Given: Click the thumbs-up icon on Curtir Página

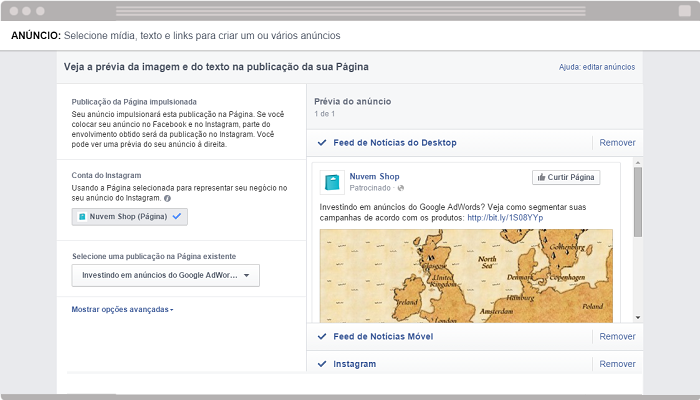Looking at the screenshot, I should pyautogui.click(x=541, y=177).
